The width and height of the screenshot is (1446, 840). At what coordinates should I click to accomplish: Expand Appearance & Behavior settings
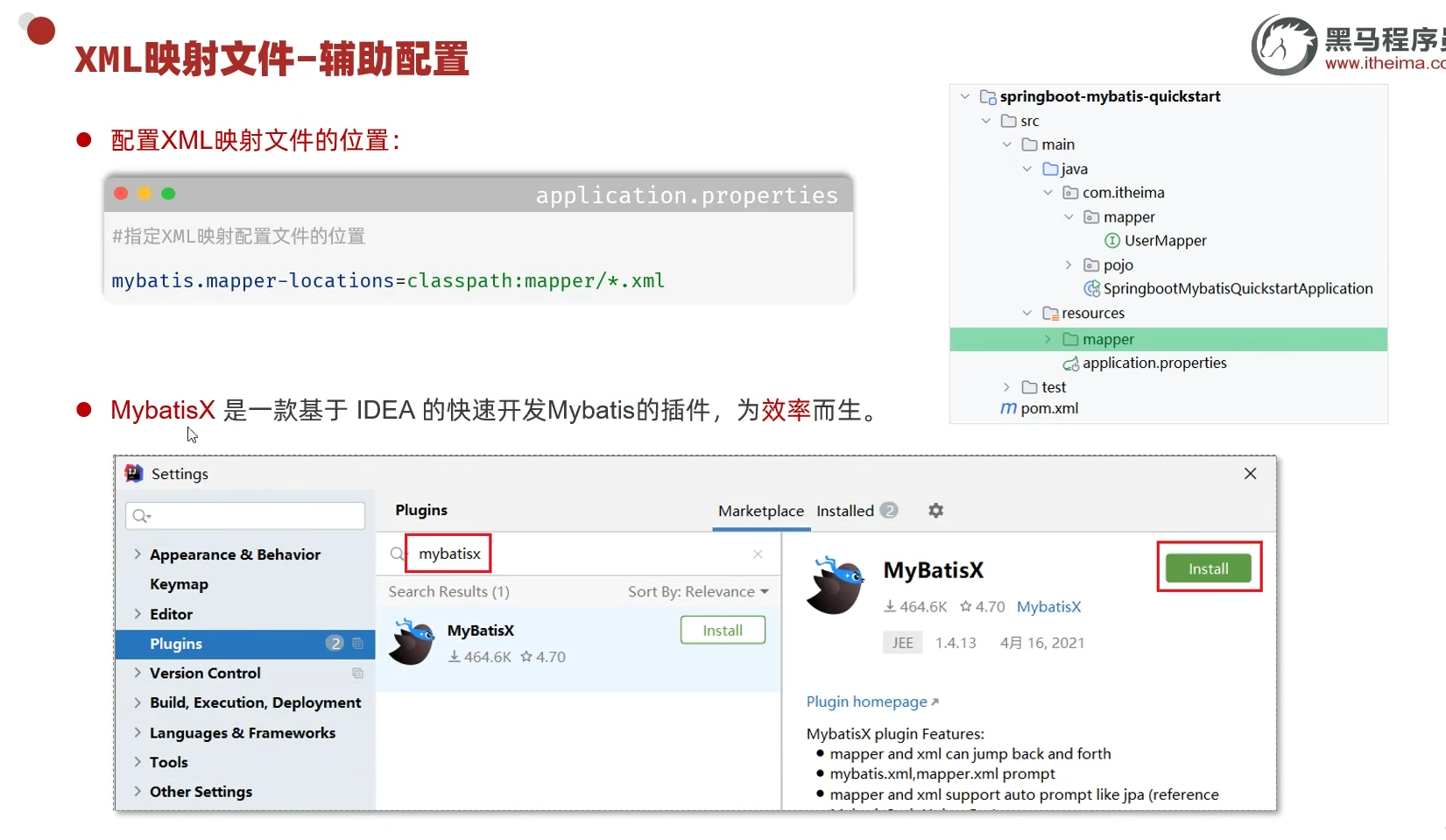pos(138,554)
